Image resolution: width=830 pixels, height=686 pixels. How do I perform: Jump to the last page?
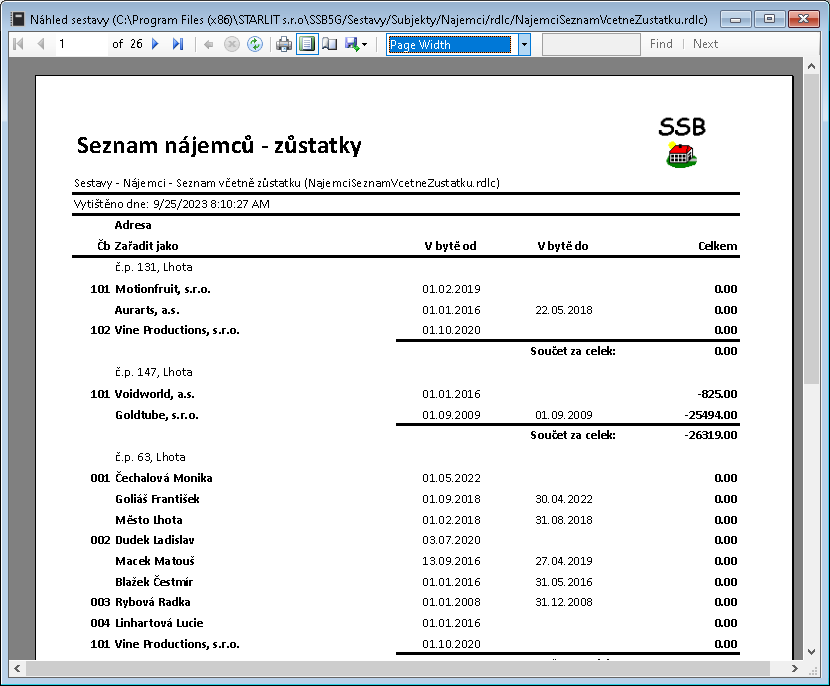point(178,44)
